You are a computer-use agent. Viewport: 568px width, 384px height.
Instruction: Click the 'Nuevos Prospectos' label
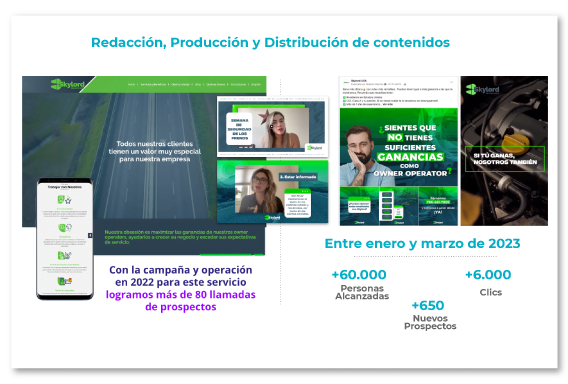coord(430,322)
